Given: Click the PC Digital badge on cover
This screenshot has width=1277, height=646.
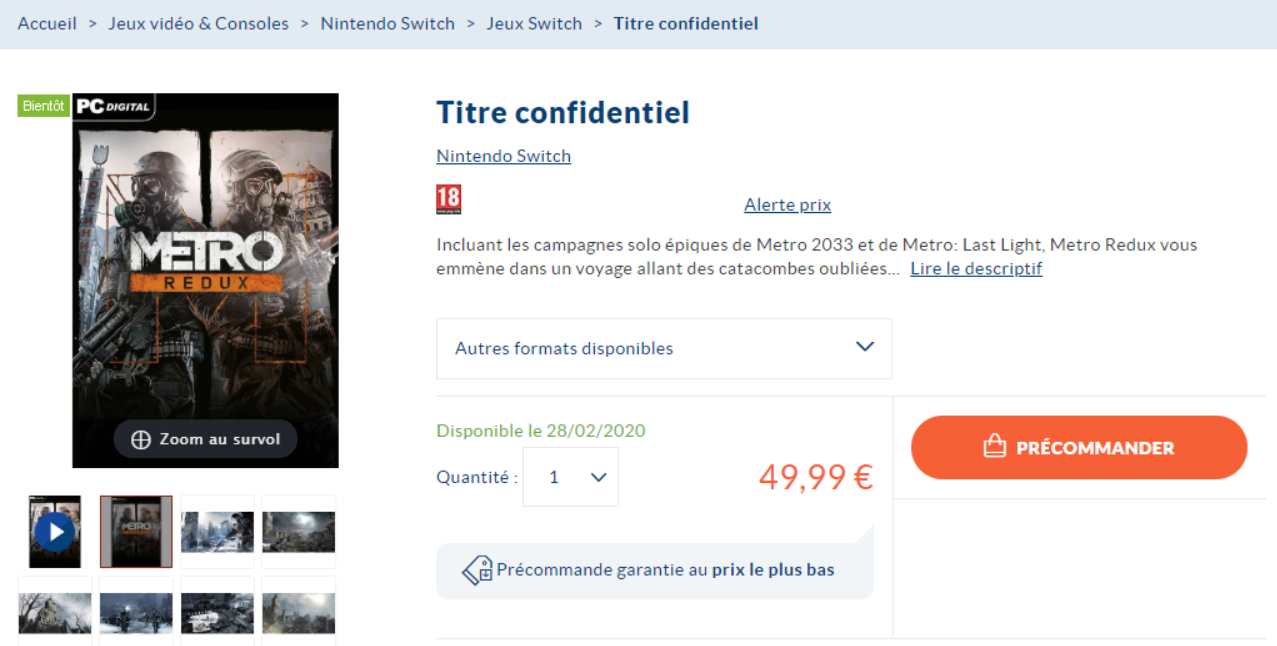Looking at the screenshot, I should 113,106.
